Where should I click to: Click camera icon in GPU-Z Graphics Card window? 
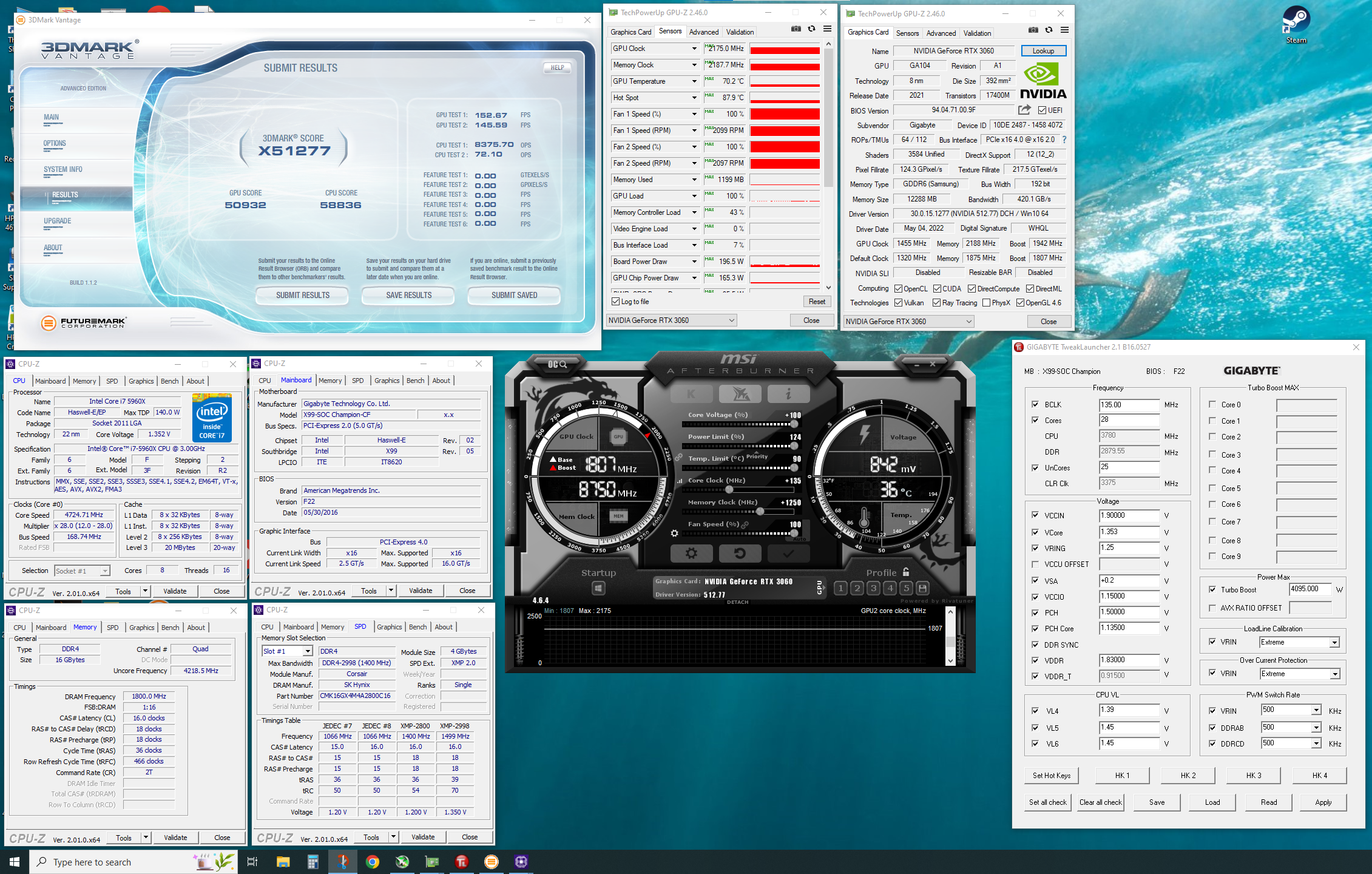1033,30
